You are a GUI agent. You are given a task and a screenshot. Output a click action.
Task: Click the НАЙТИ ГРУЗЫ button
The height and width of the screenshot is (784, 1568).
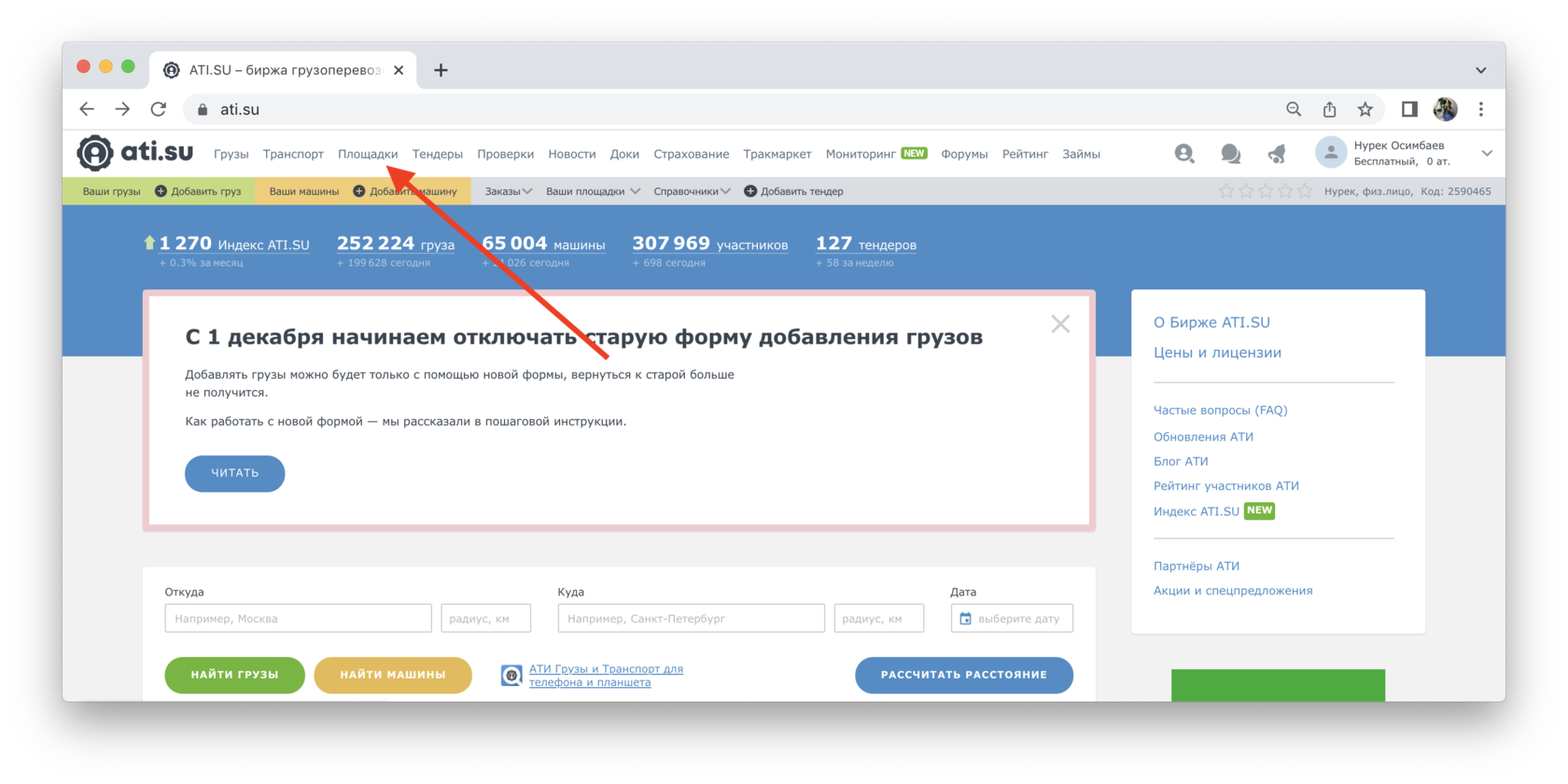click(235, 675)
